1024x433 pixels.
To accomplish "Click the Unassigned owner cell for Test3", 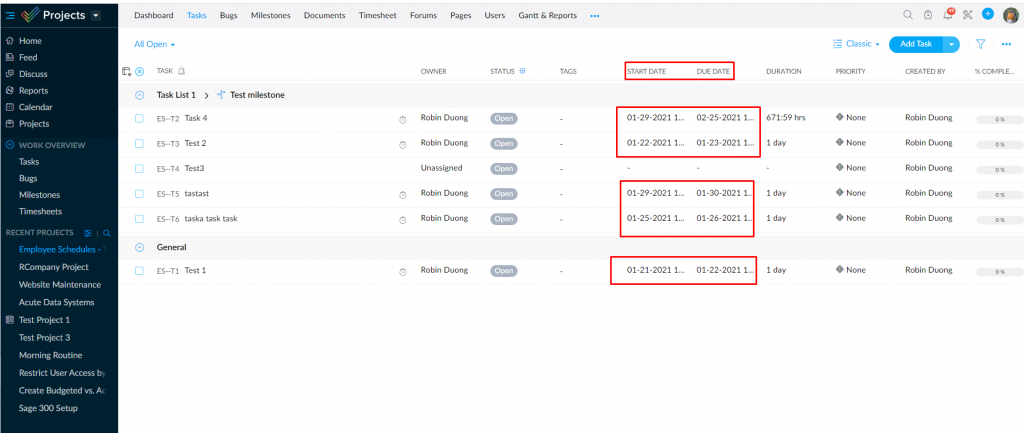I will (x=441, y=168).
